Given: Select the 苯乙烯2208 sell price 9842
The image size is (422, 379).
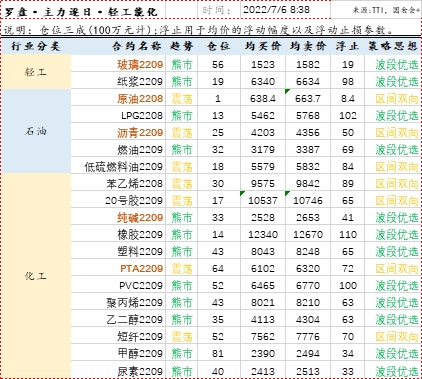Looking at the screenshot, I should coord(308,183).
